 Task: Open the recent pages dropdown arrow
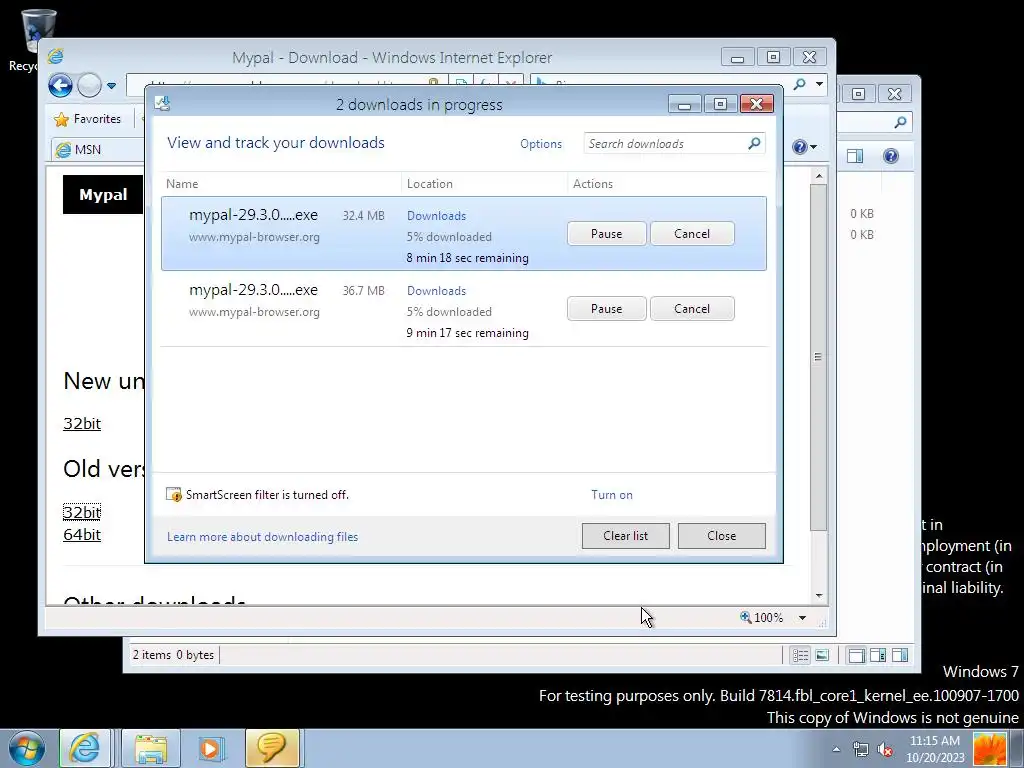point(112,86)
